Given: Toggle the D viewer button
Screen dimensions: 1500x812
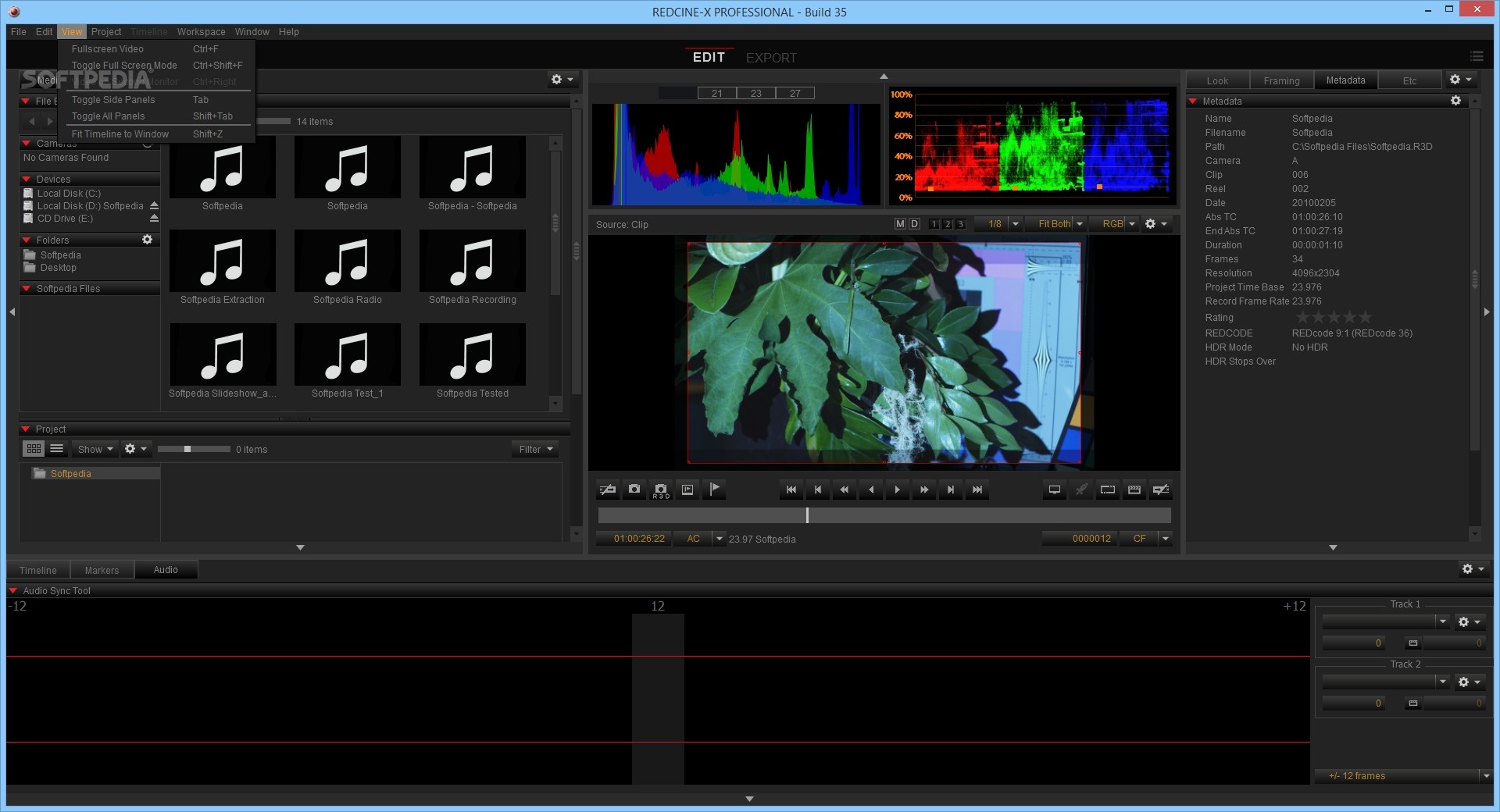Looking at the screenshot, I should click(x=914, y=224).
